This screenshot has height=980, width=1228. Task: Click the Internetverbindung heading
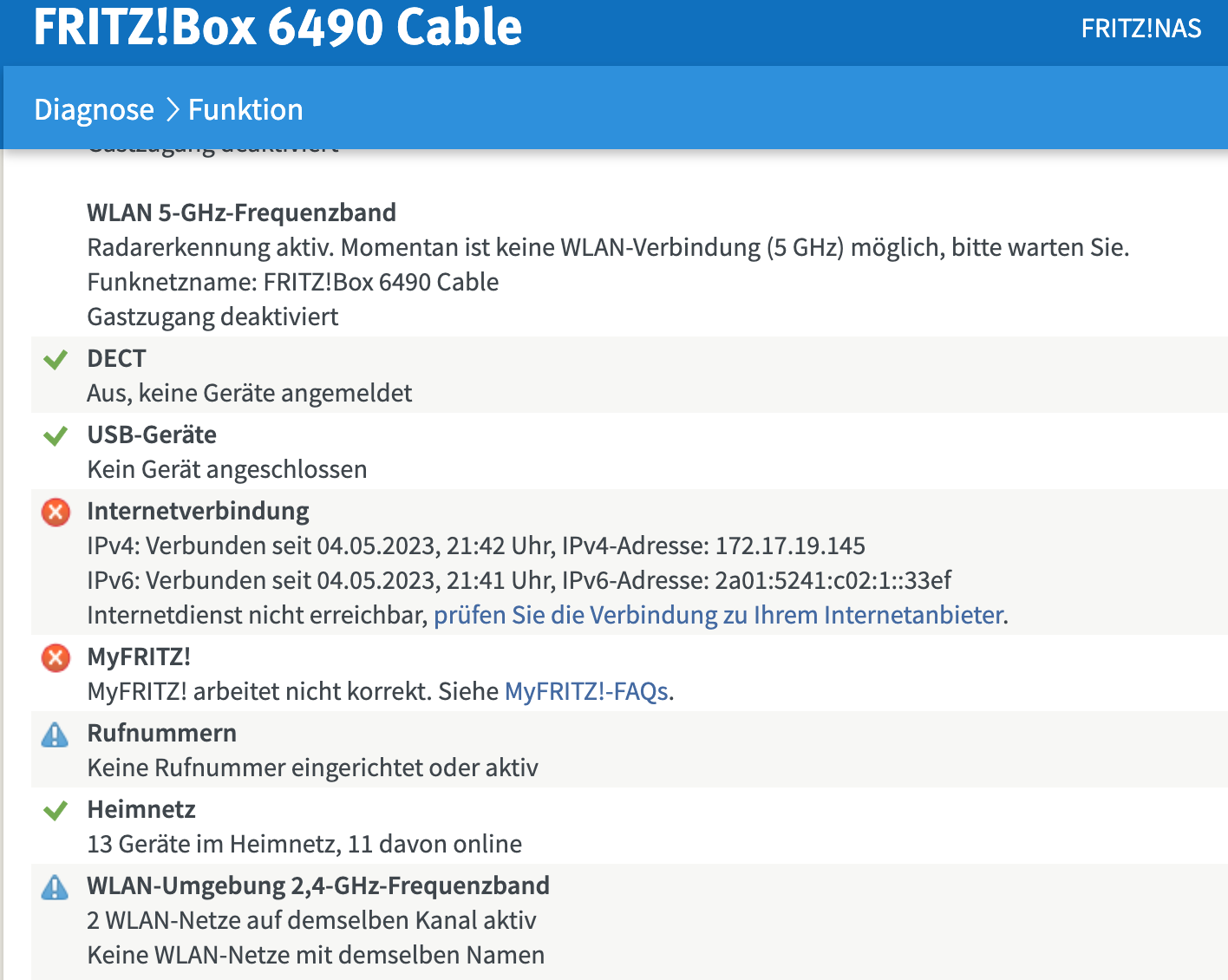pos(198,511)
